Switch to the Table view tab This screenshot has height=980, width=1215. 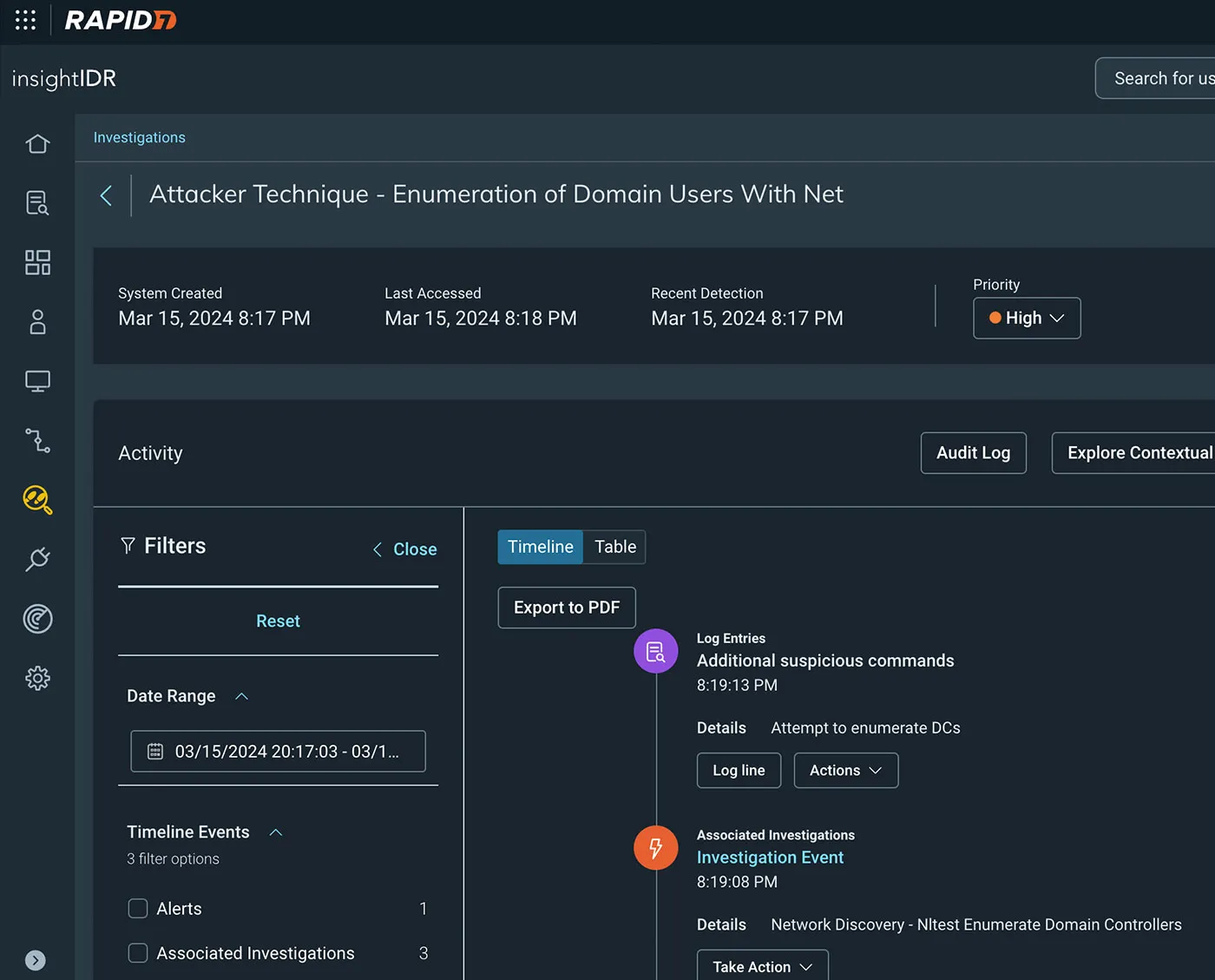[614, 547]
